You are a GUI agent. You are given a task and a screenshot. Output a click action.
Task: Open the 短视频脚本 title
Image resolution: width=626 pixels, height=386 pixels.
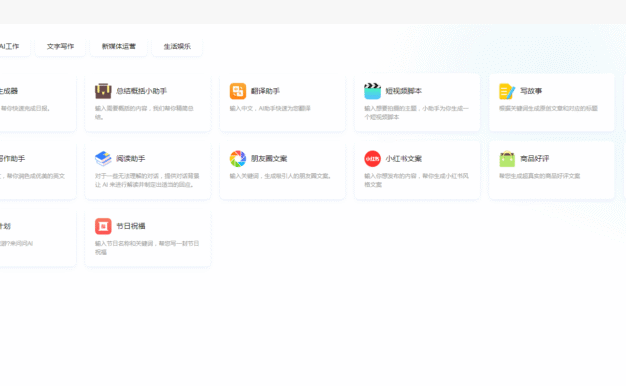tap(403, 91)
